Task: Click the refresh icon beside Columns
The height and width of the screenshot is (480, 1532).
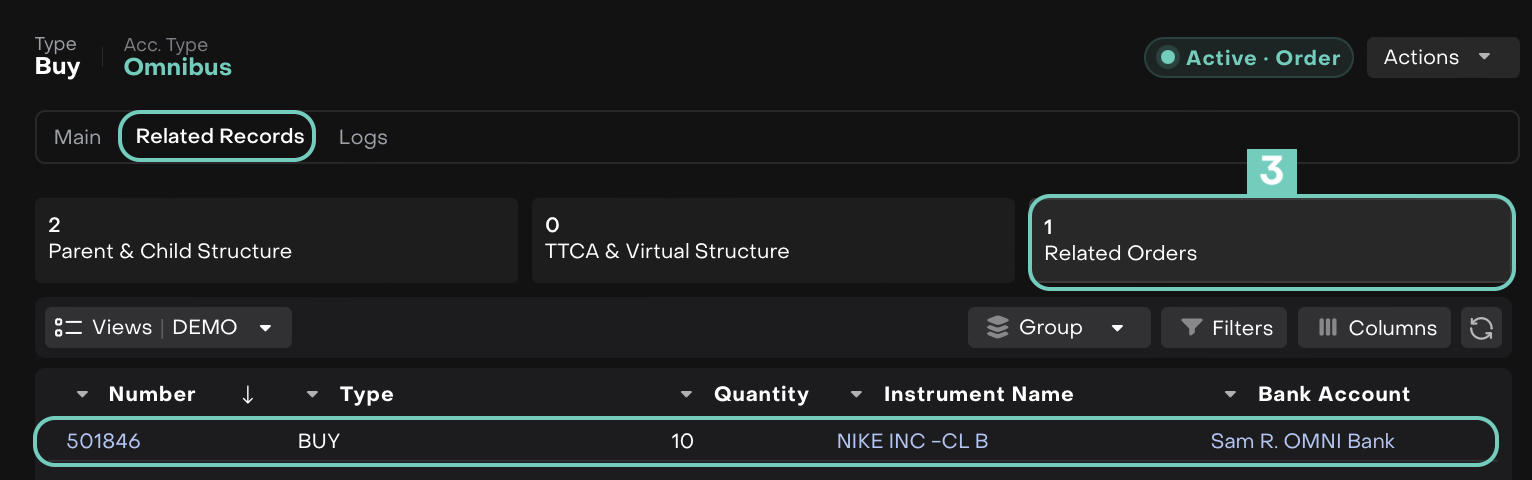Action: coord(1481,328)
